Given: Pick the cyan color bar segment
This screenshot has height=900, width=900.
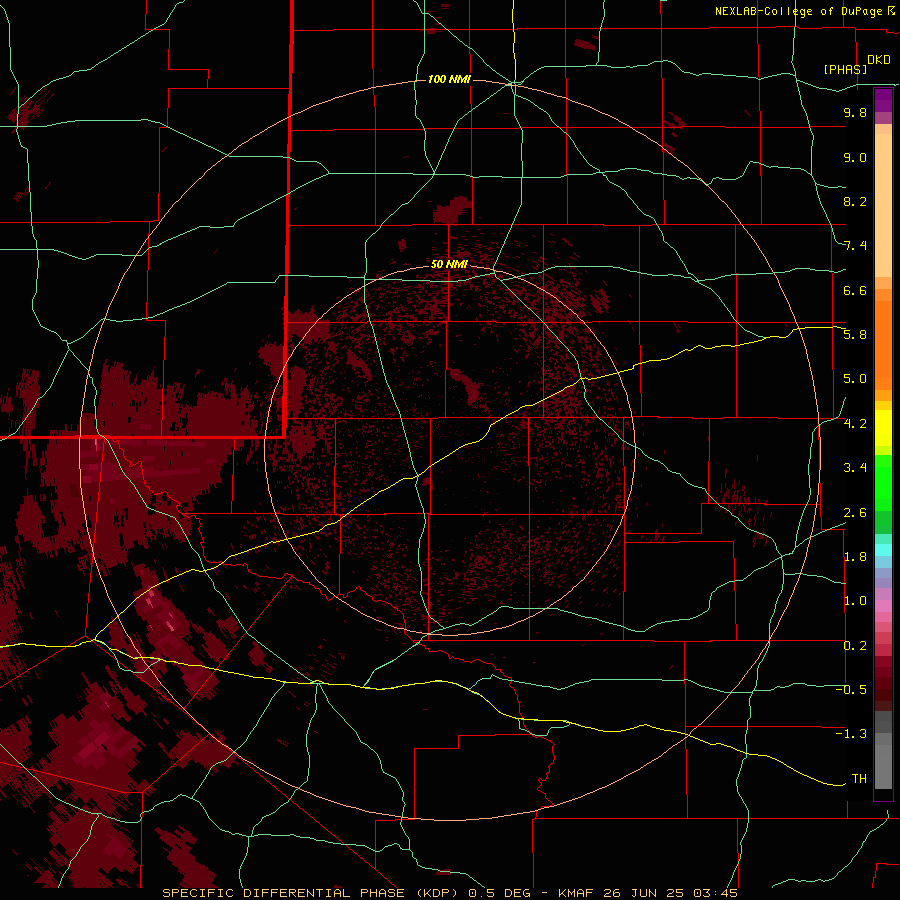Looking at the screenshot, I should click(883, 550).
